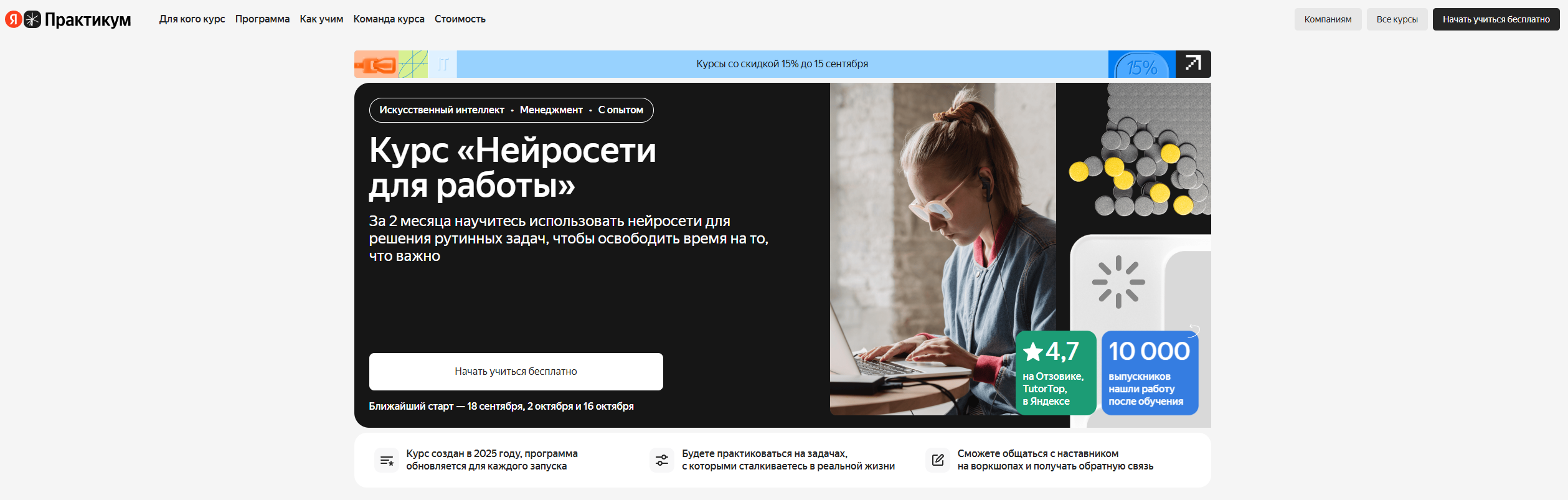Open the "Все курсы" button
Image resolution: width=1568 pixels, height=500 pixels.
pyautogui.click(x=1397, y=19)
